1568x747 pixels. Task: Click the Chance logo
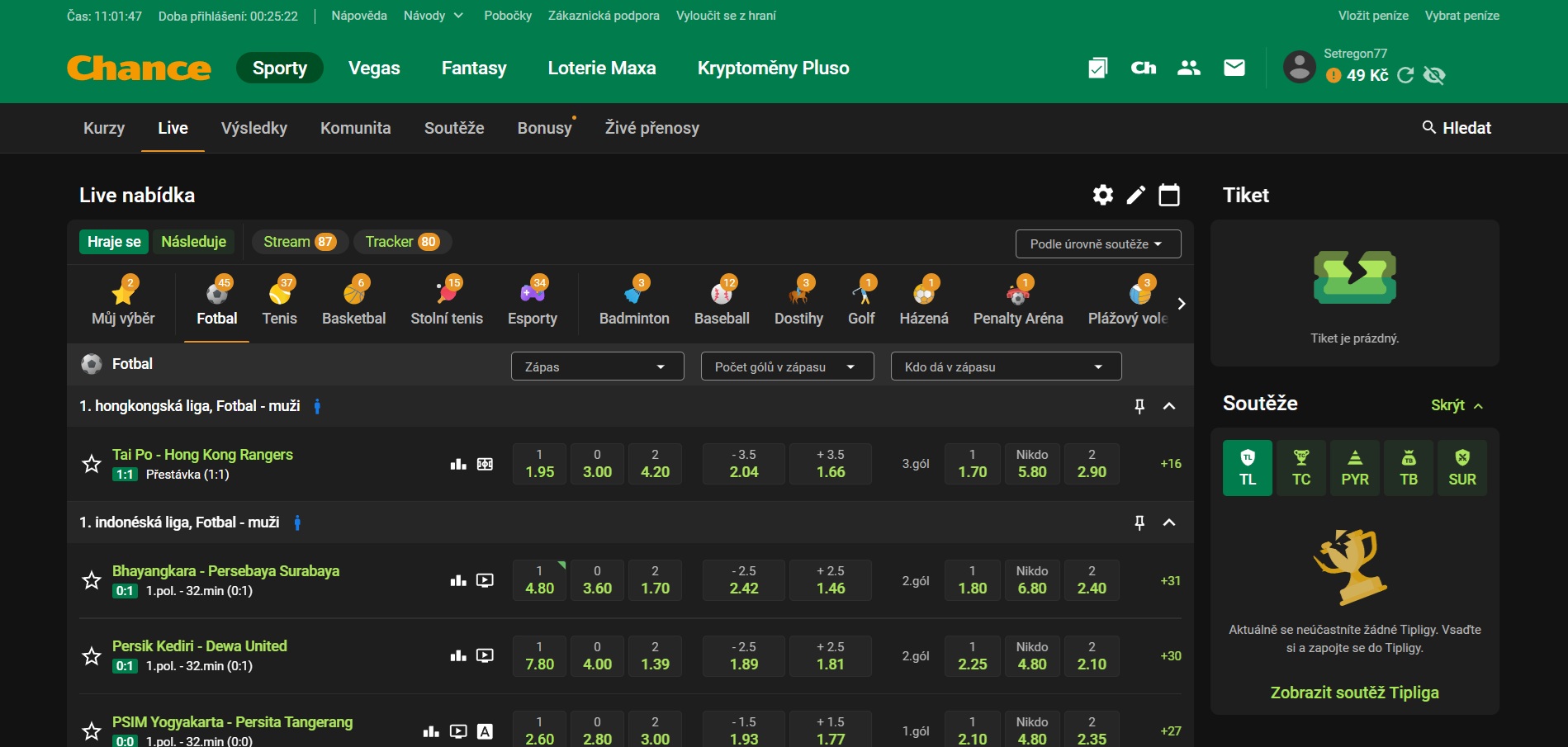point(139,68)
